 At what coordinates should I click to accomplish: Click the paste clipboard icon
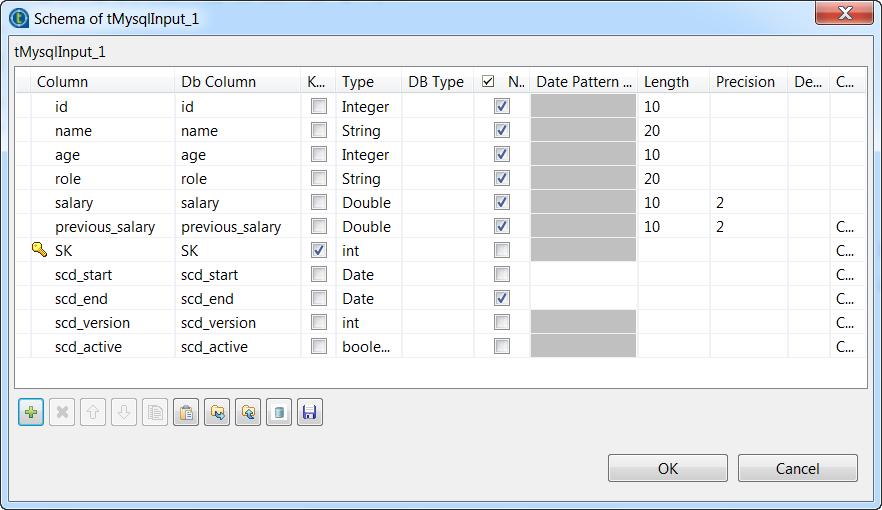click(x=185, y=412)
